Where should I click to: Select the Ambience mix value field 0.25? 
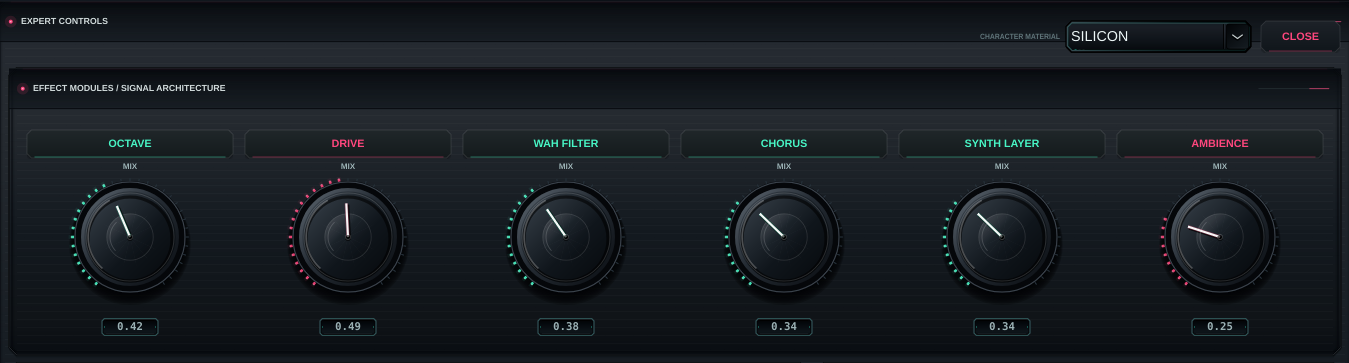point(1220,326)
